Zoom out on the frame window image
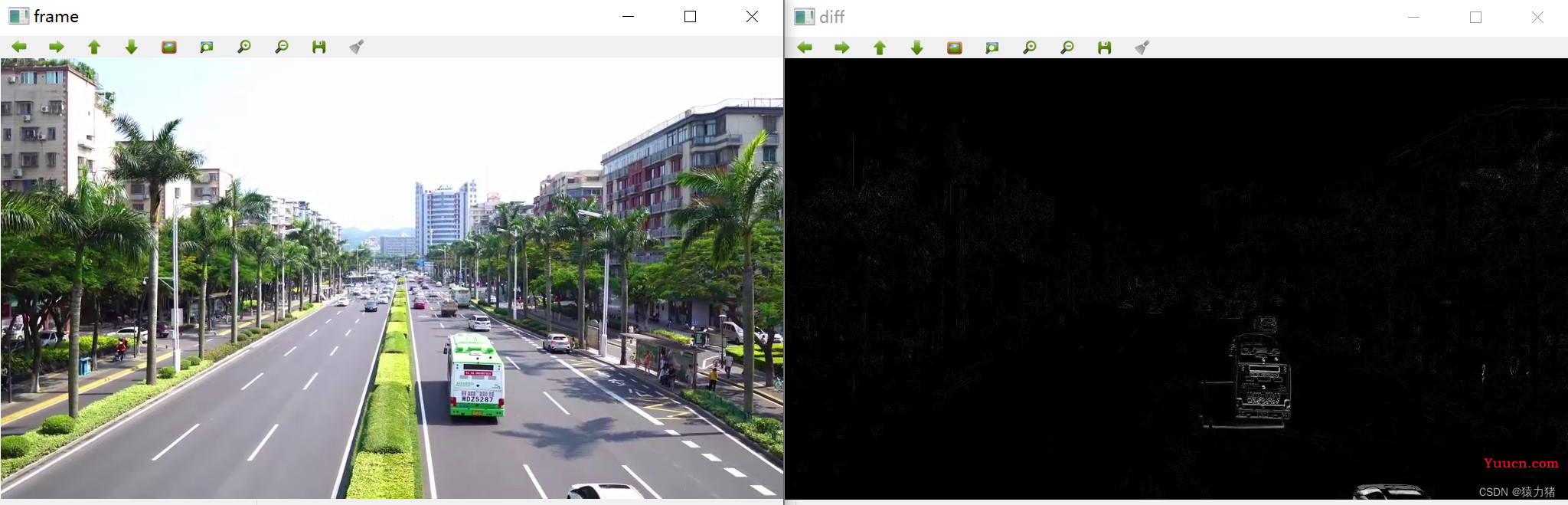 [x=282, y=47]
